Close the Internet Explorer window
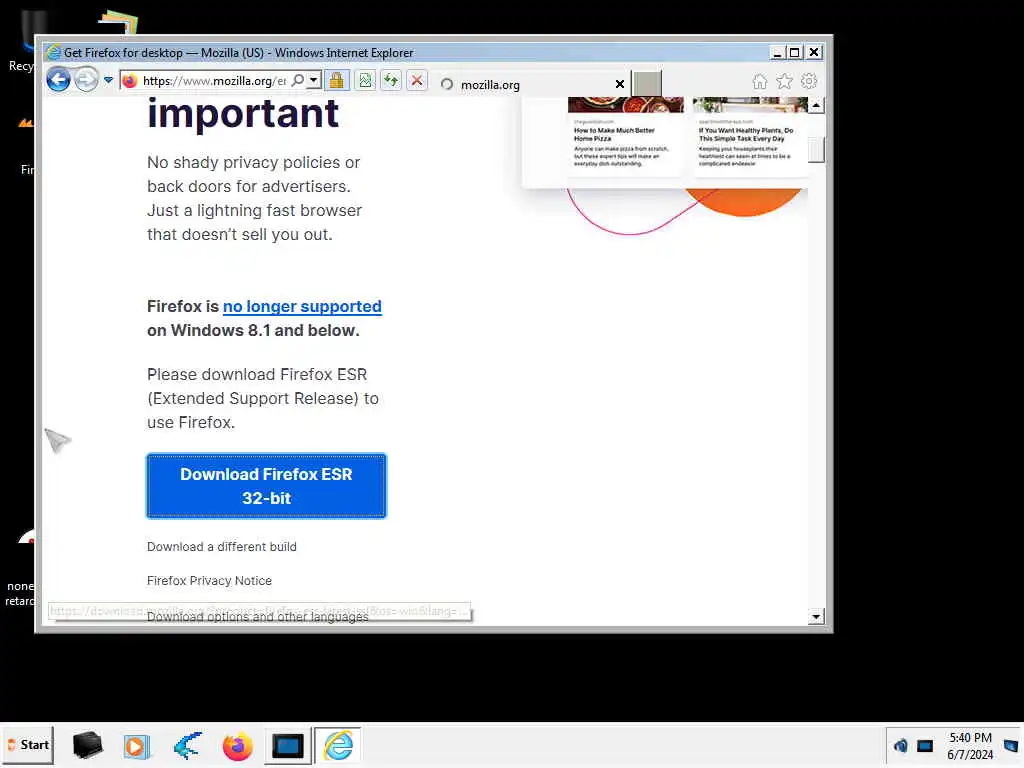Screen dimensions: 1024x768 814,52
